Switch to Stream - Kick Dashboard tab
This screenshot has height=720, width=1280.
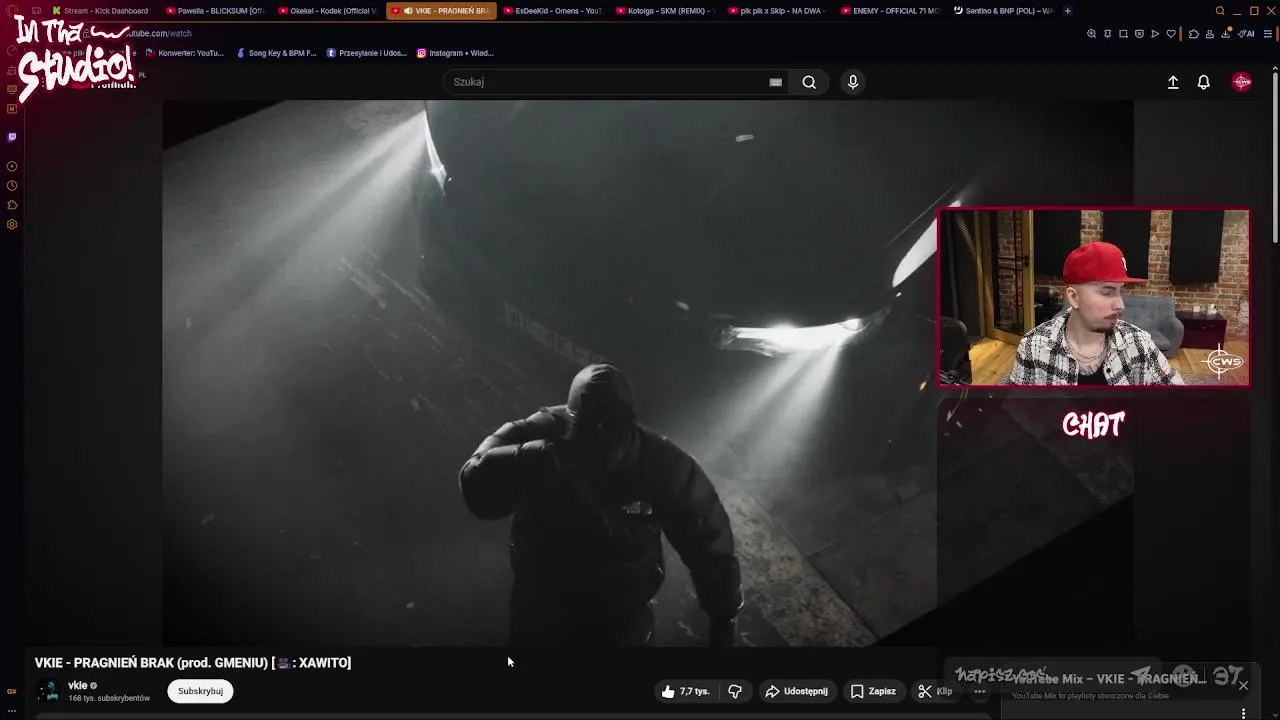pos(100,11)
